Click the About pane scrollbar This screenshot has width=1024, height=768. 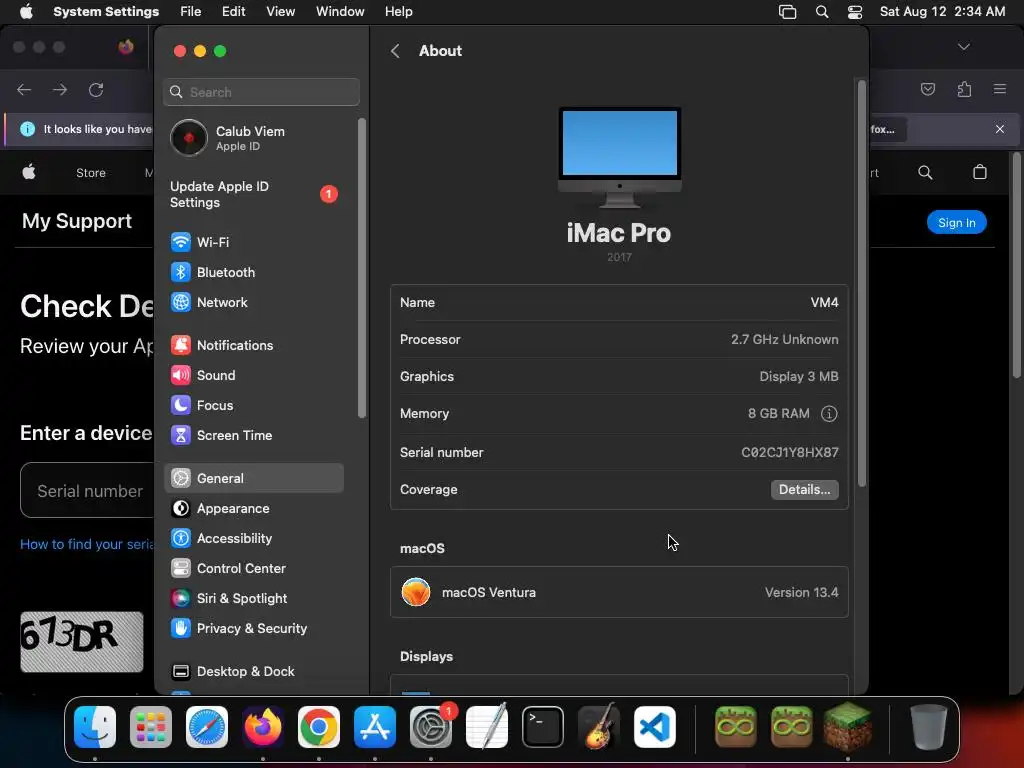(861, 283)
